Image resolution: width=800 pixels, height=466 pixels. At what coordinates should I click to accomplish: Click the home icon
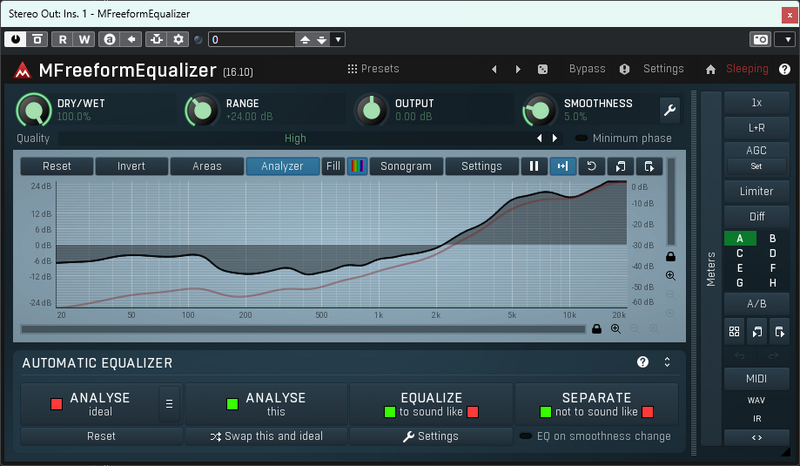tap(710, 69)
